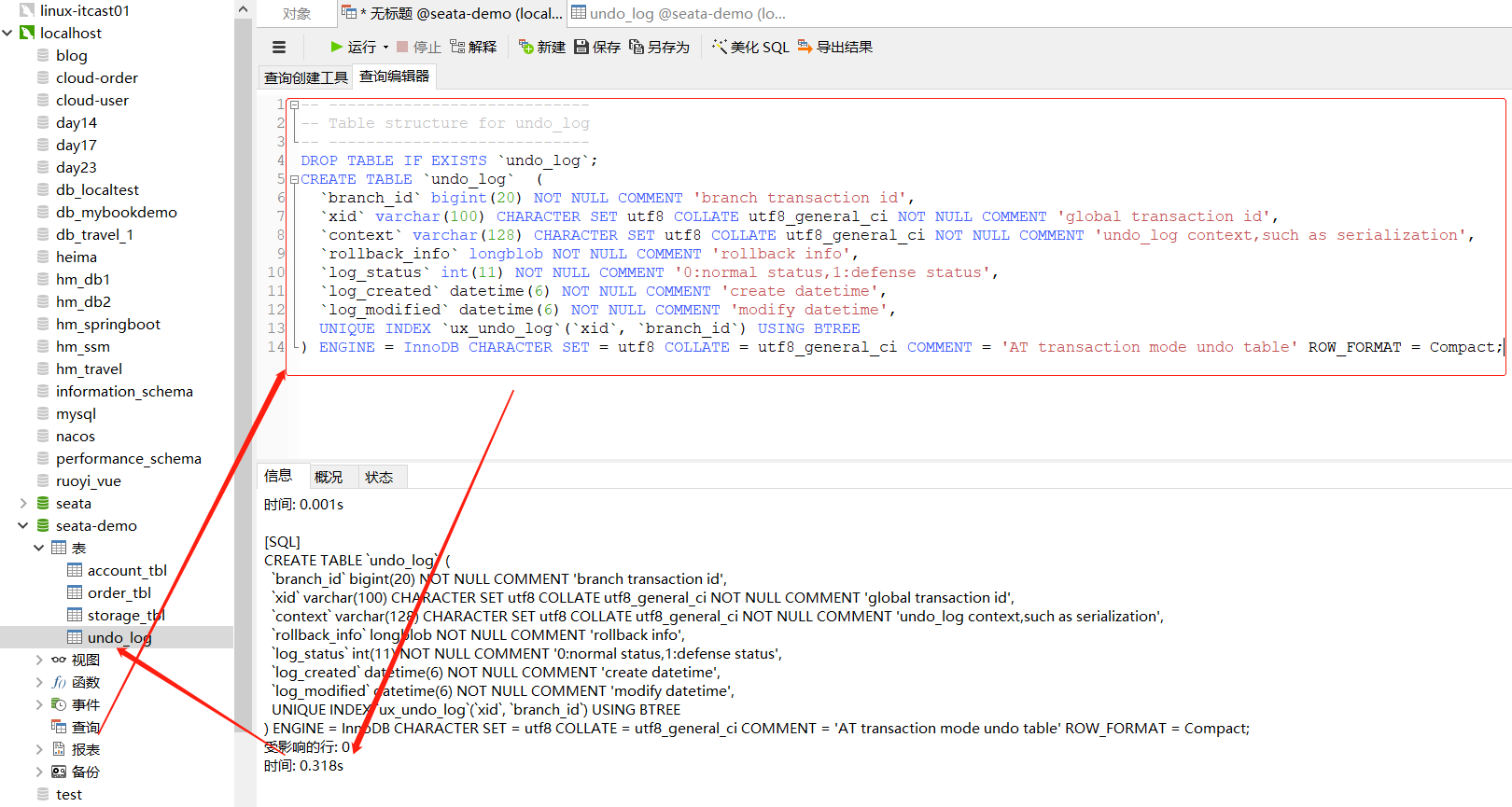Screen dimensions: 1512x807
Task: Click the nacos database icon
Action: point(43,436)
